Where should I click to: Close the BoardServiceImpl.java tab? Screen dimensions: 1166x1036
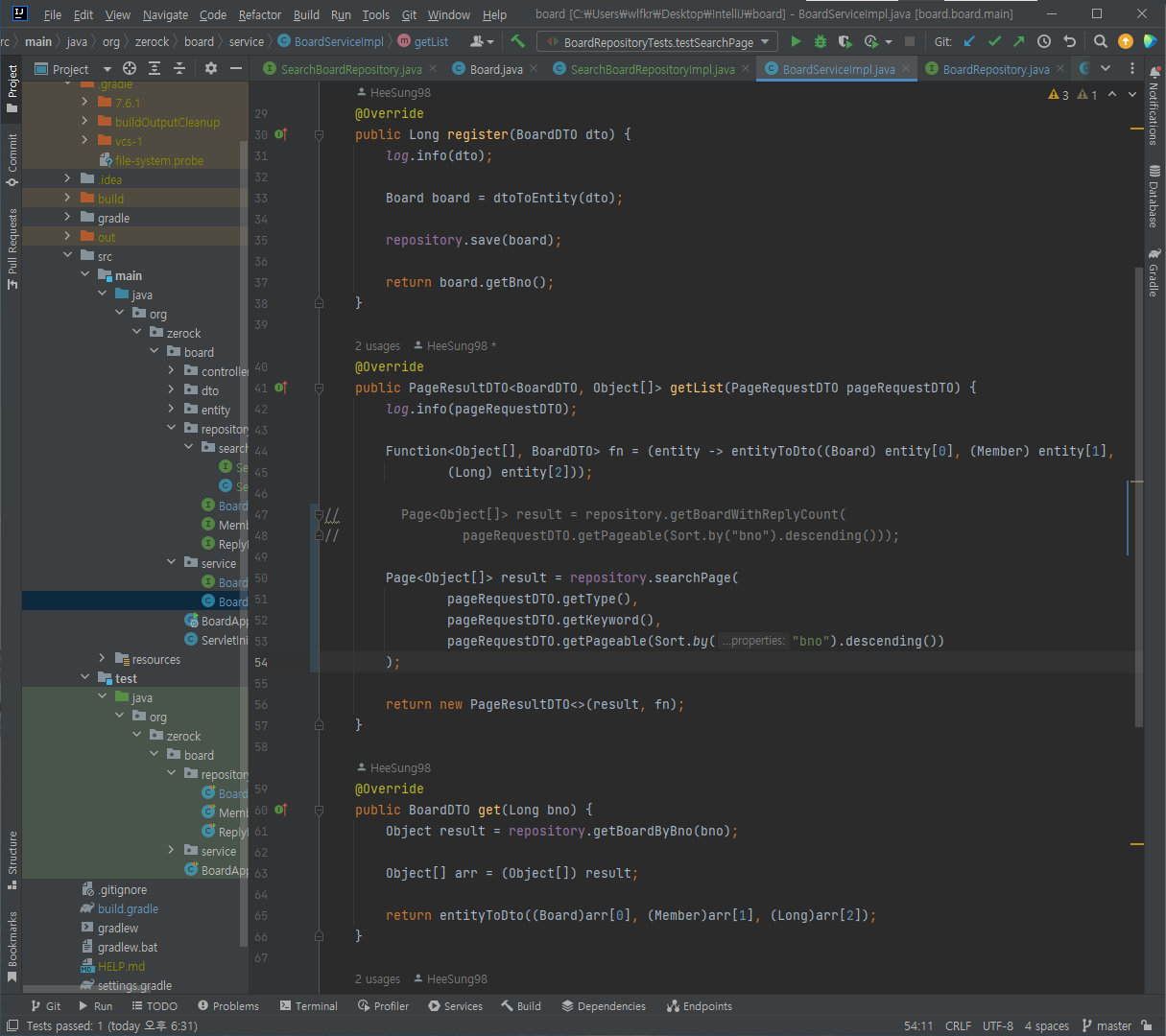point(905,69)
